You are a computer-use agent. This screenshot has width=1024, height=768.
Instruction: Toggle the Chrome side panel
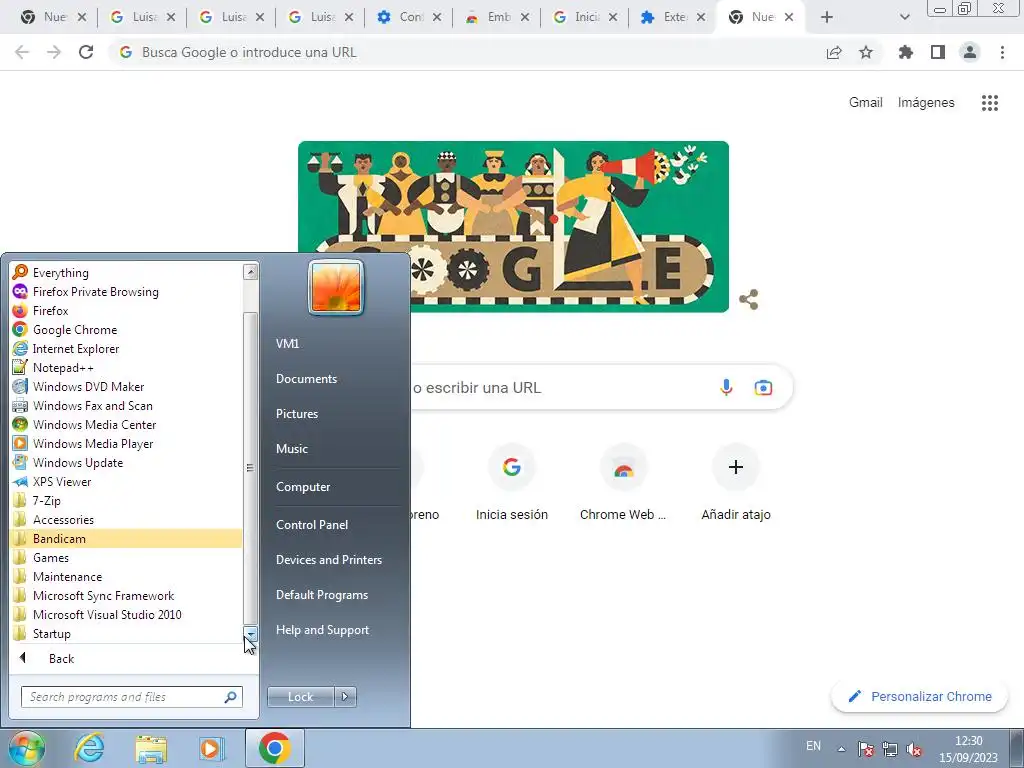tap(938, 52)
